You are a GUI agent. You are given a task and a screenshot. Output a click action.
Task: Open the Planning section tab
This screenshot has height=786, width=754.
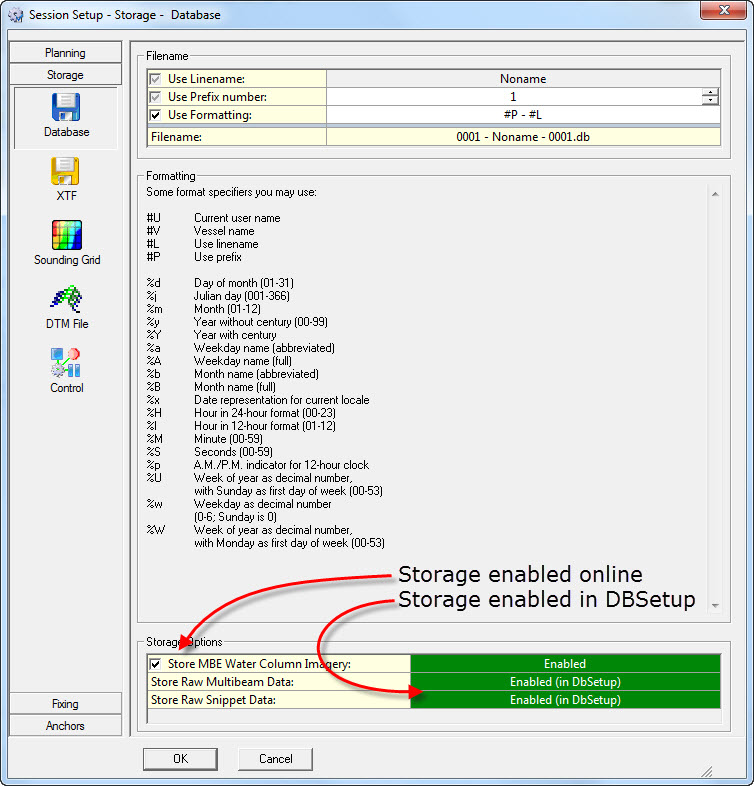pos(65,53)
